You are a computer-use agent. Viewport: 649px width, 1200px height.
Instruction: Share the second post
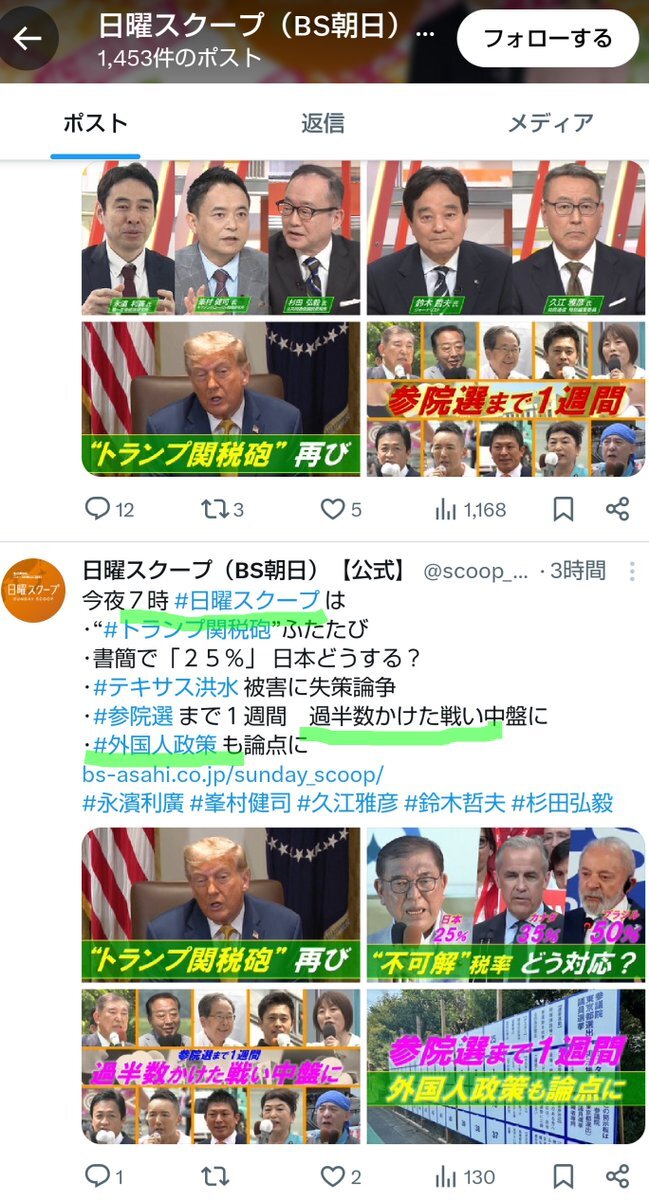coord(617,1176)
